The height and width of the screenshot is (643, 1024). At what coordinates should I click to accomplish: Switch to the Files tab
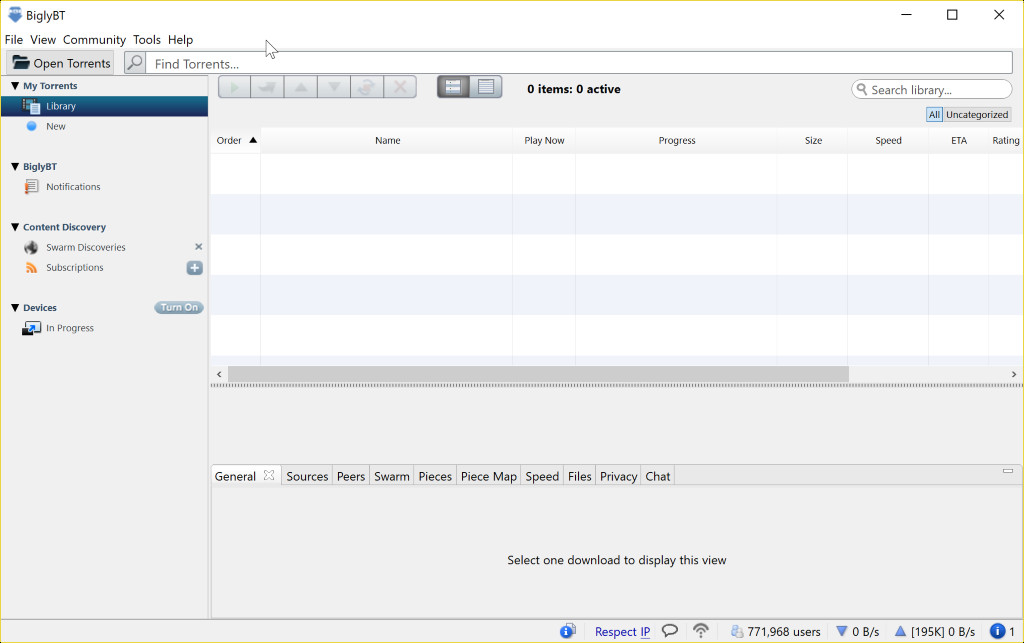(579, 476)
